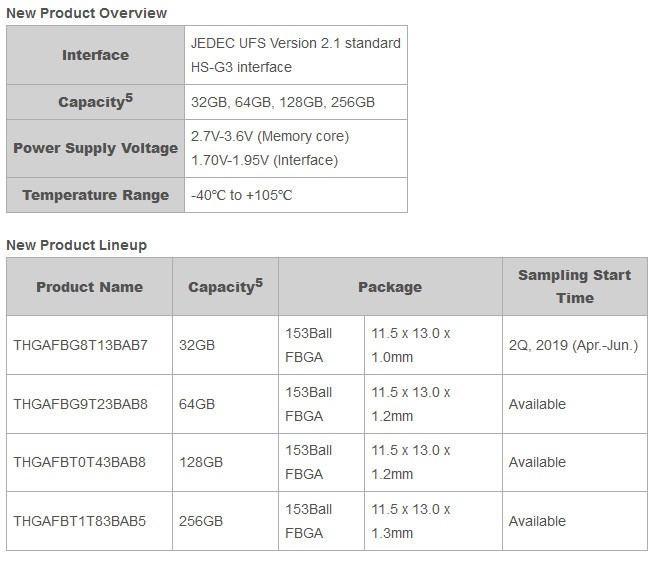Image resolution: width=662 pixels, height=564 pixels.
Task: Click the 256GB capacity cell in lineup
Action: point(201,521)
